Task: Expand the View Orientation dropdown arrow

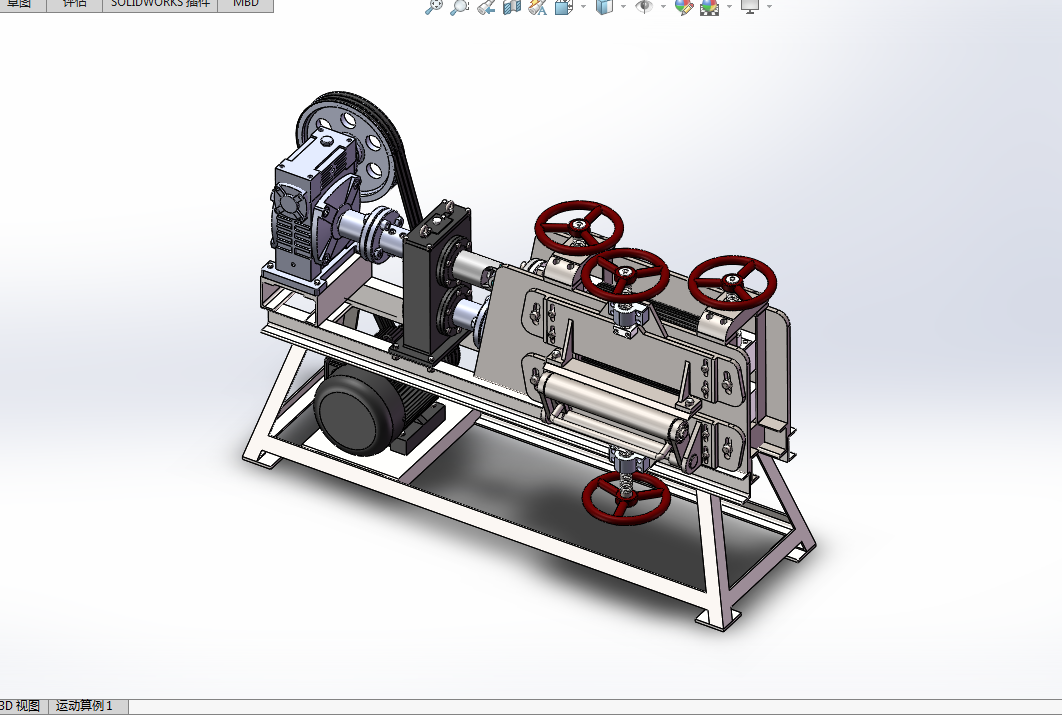Action: coord(583,7)
